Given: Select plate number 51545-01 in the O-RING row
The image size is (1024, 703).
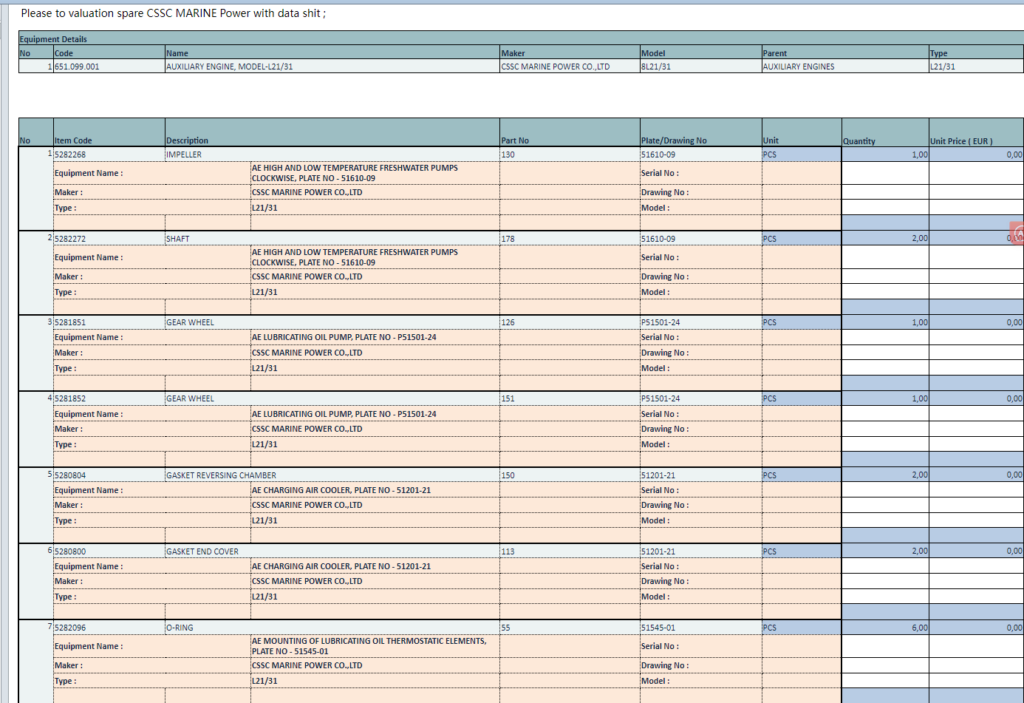Looking at the screenshot, I should [x=701, y=627].
